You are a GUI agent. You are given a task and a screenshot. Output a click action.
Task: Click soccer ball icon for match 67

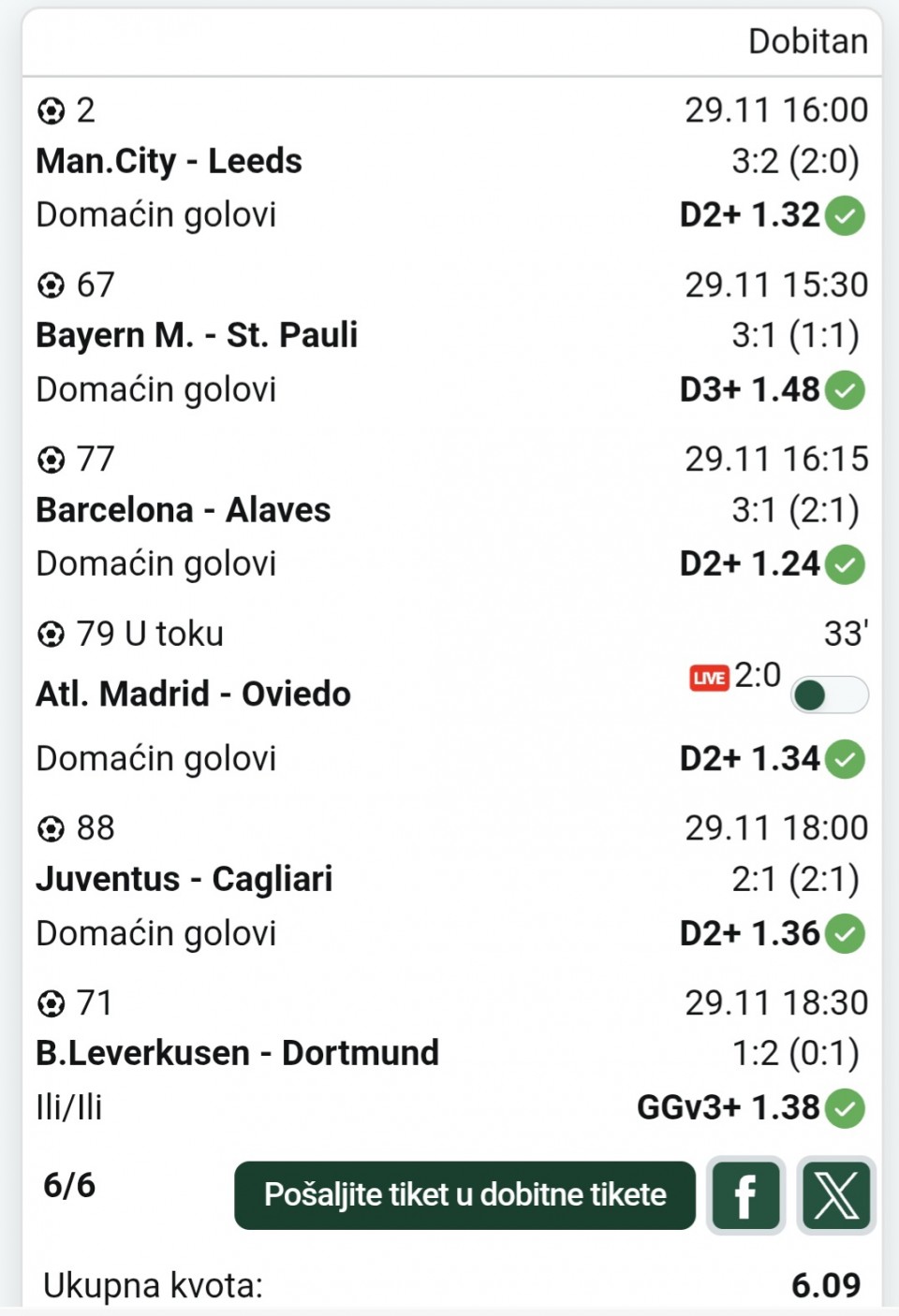tap(51, 285)
